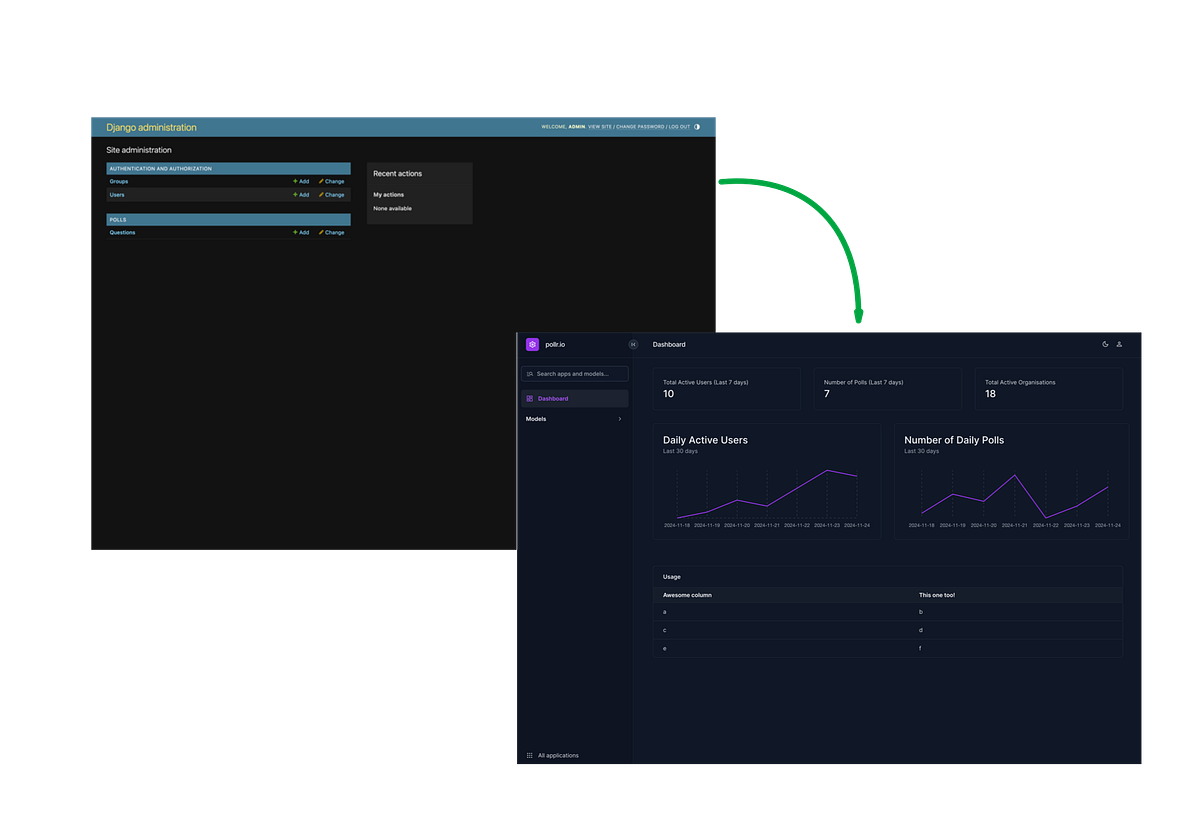Toggle dark mode with the moon icon

point(1104,344)
